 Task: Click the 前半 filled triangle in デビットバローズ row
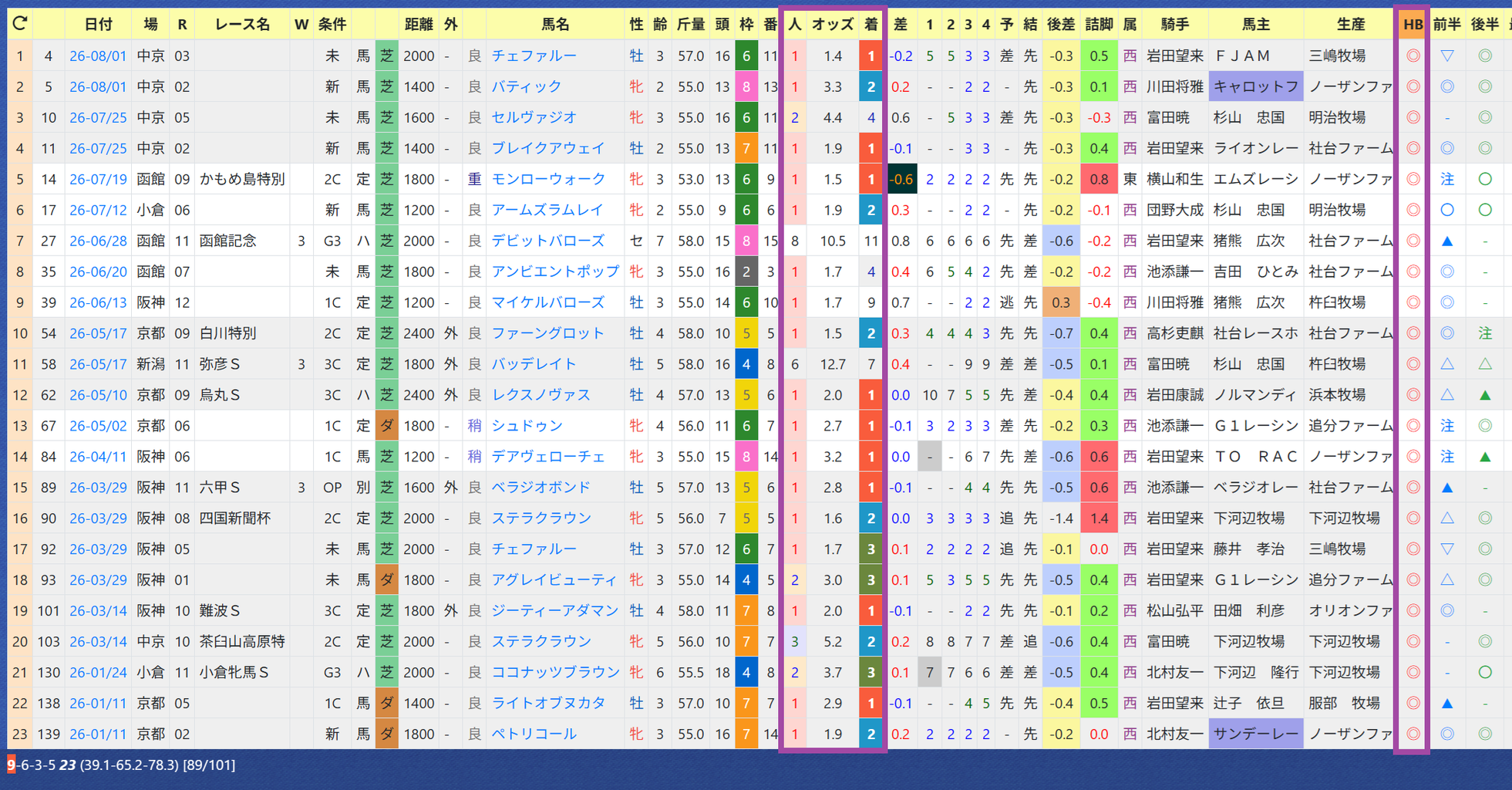(x=1447, y=241)
